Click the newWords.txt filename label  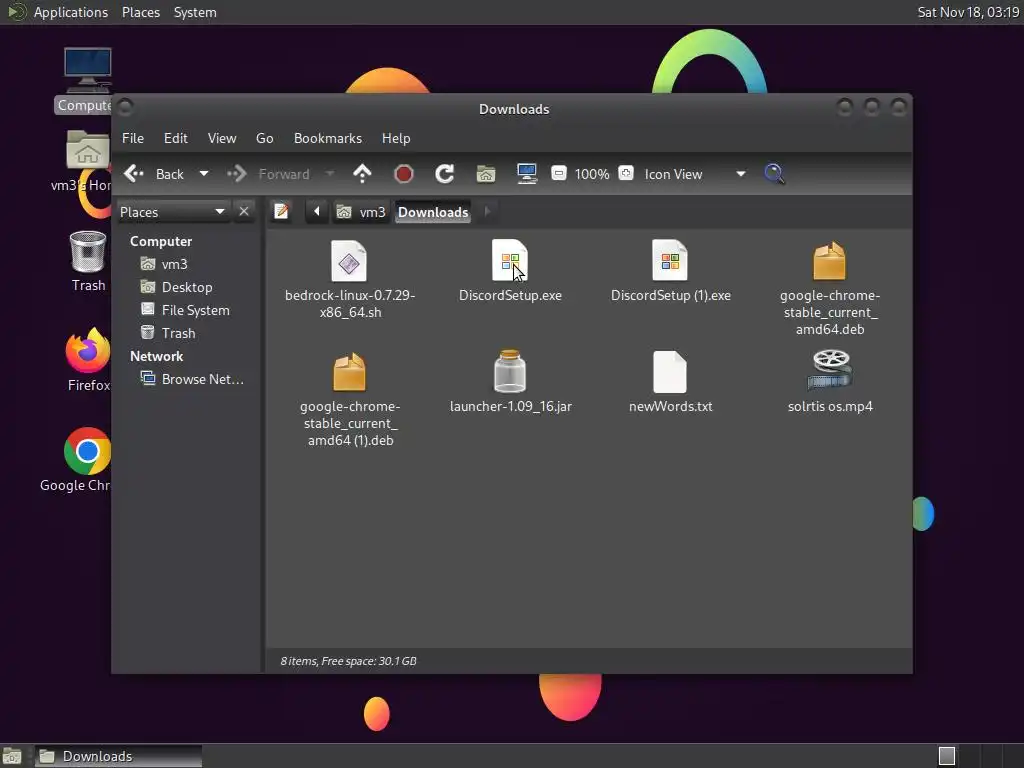(x=670, y=406)
